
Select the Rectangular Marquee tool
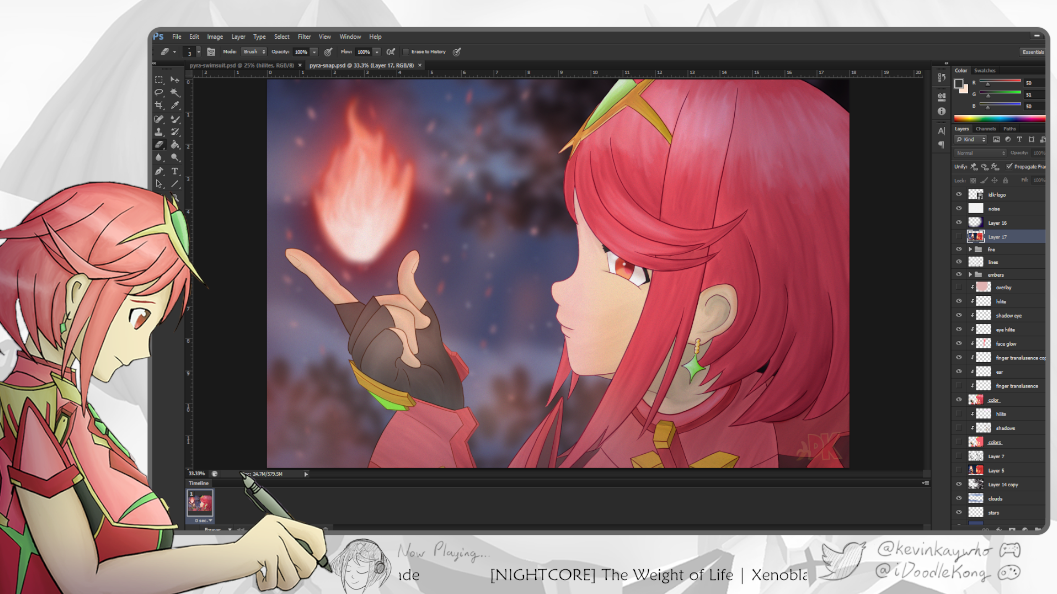click(159, 79)
